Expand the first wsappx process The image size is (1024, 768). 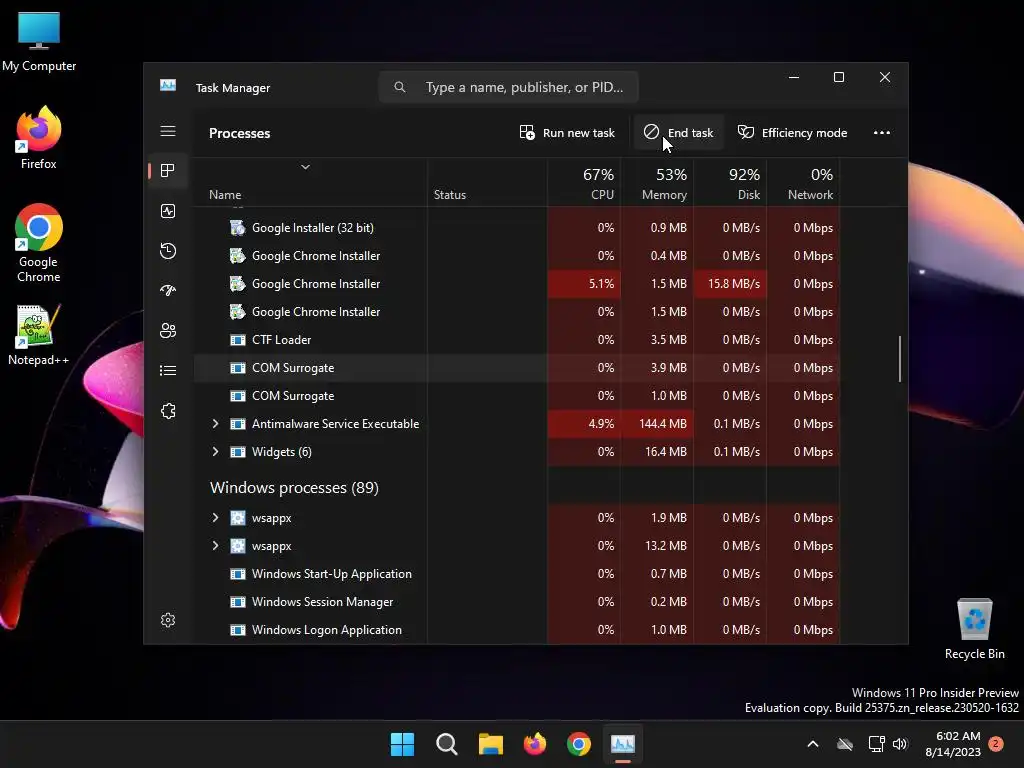215,517
